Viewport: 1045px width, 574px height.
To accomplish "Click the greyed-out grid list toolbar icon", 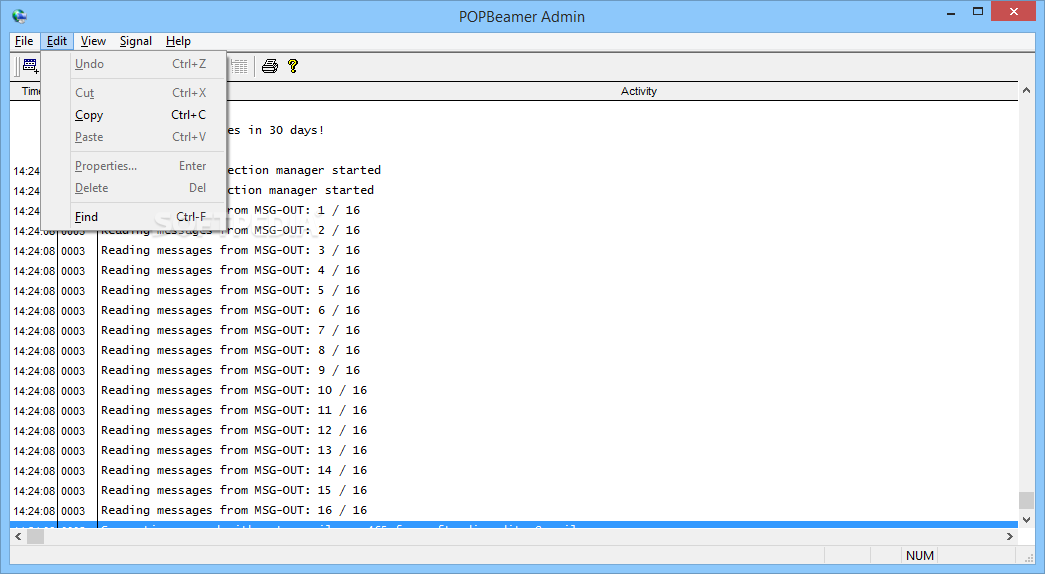I will coord(239,66).
